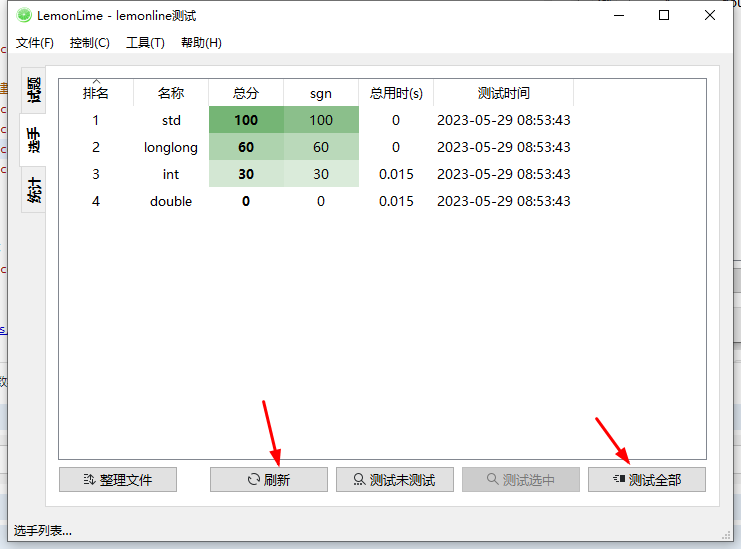Sort by the 总用时(s) column header
741x549 pixels.
click(396, 93)
